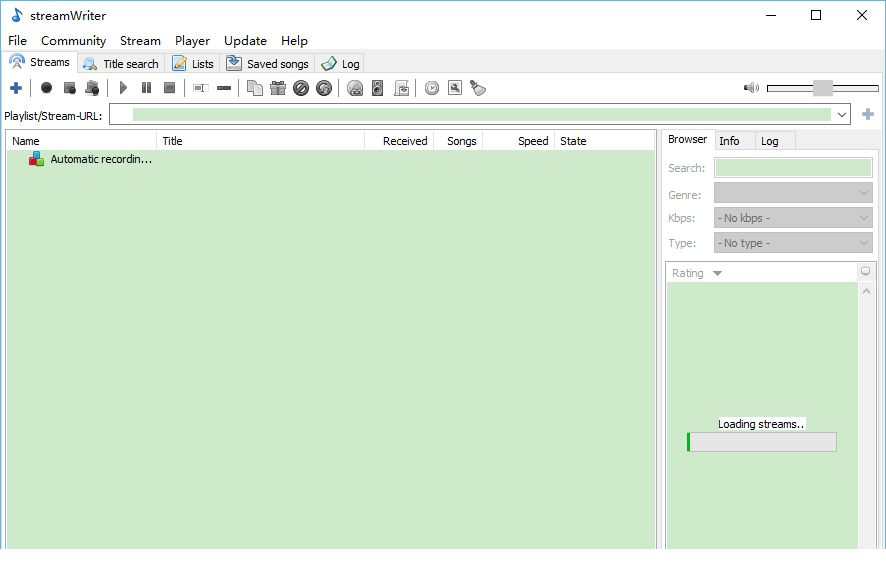The width and height of the screenshot is (886, 570).
Task: Open the Player menu
Action: click(192, 41)
